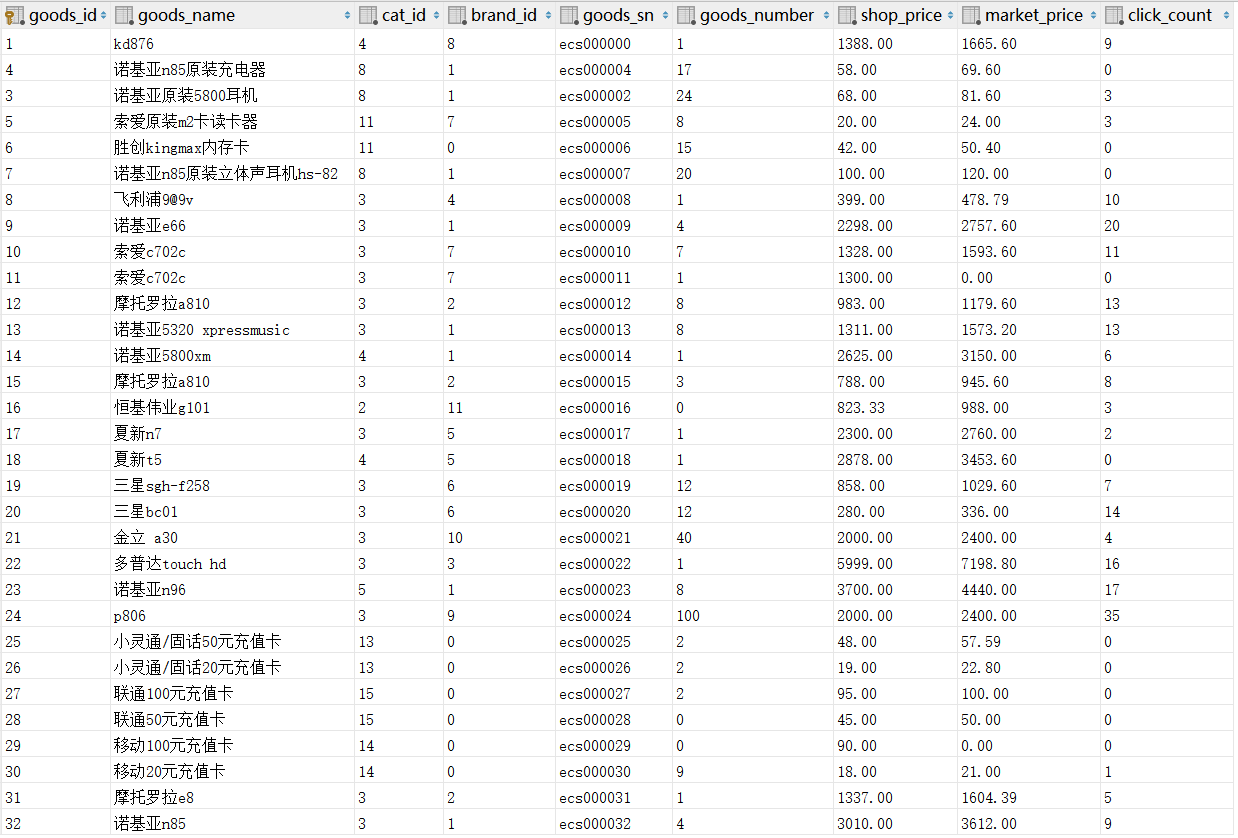Click the goods name '飞利浦9@9v'
Viewport: 1238px width, 838px height.
pos(154,200)
